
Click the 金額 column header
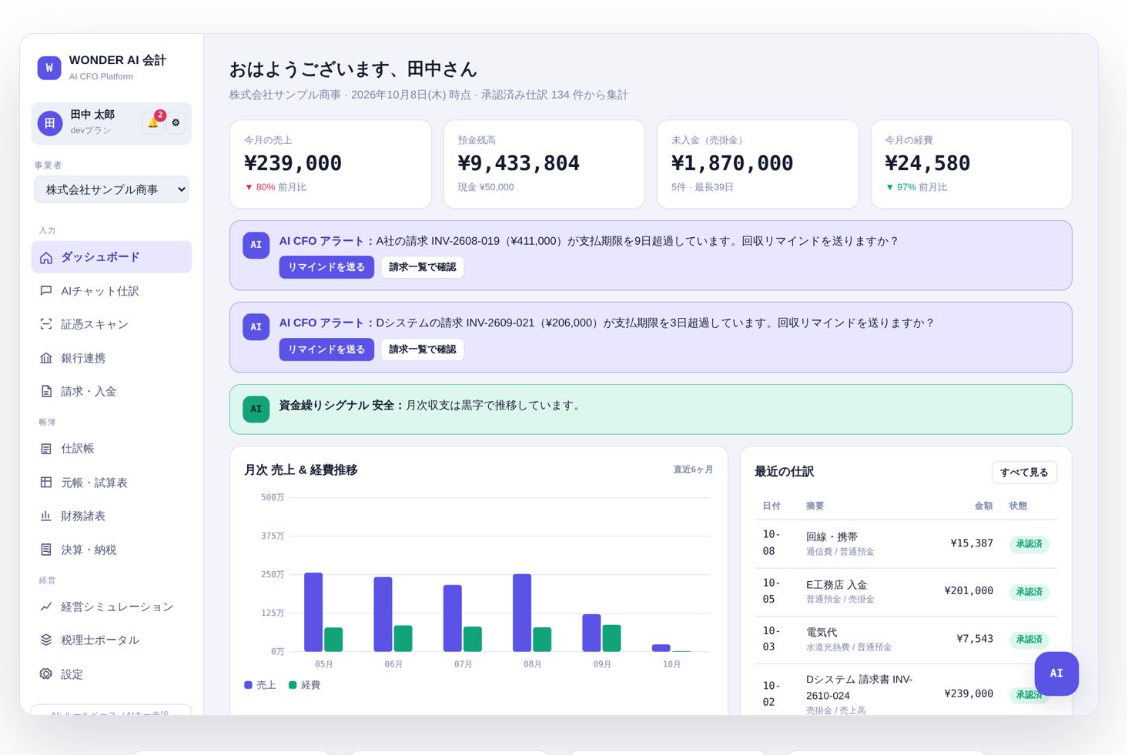(x=983, y=506)
